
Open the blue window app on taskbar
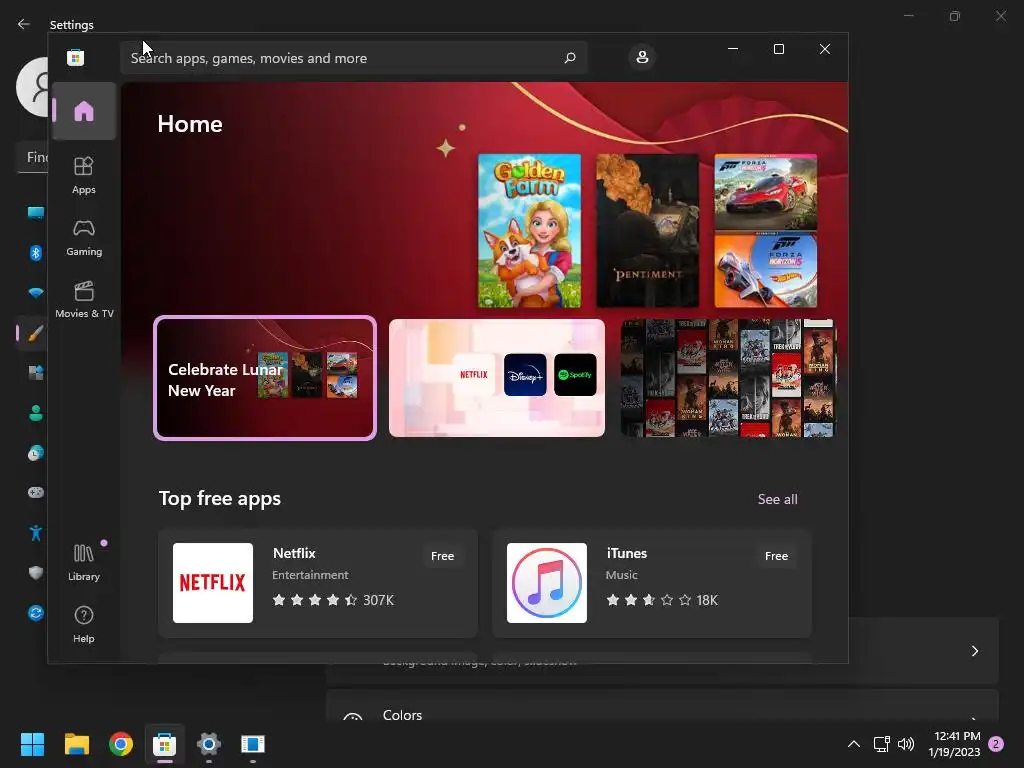(x=253, y=744)
